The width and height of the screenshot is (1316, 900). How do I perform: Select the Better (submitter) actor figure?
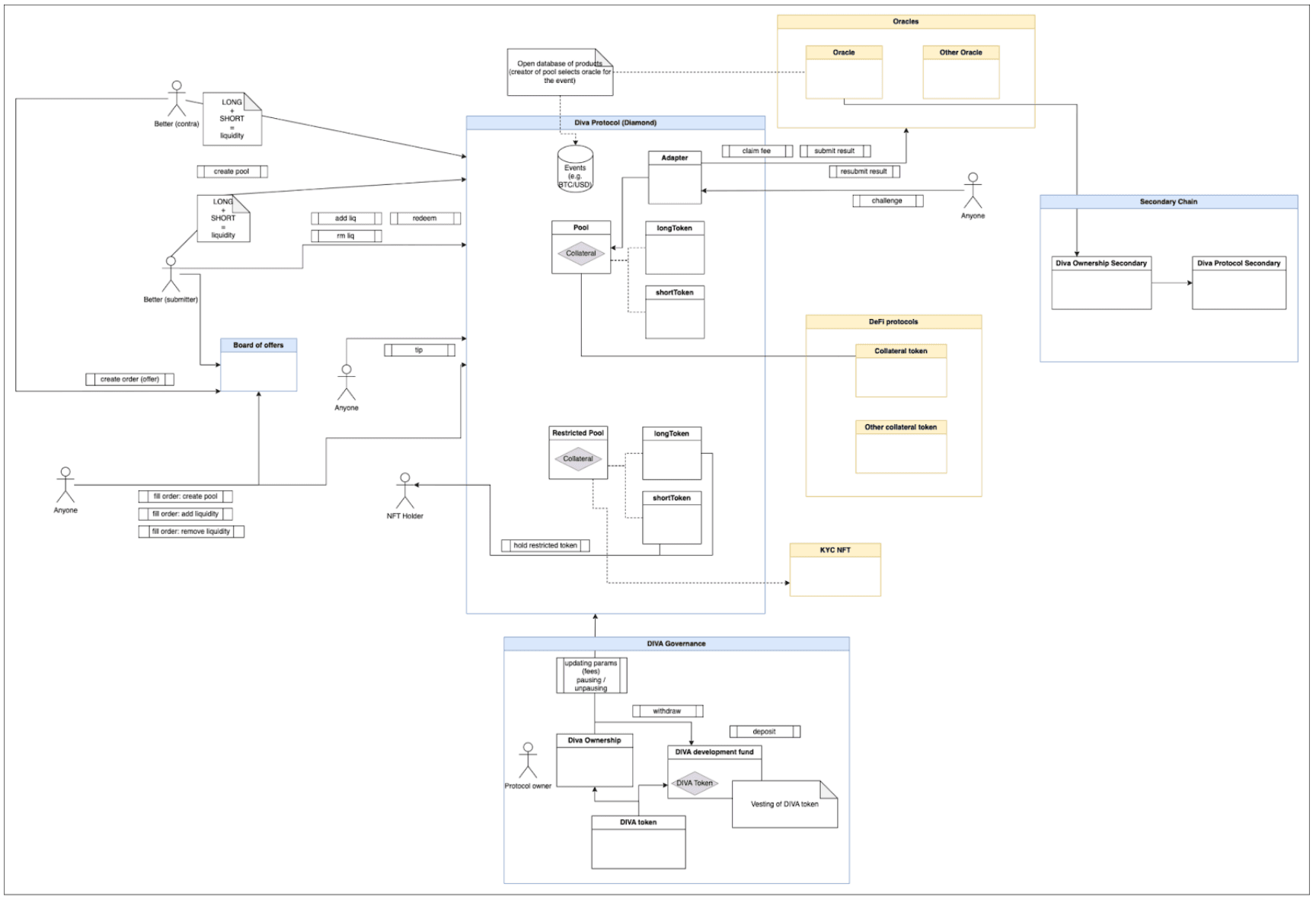point(171,275)
